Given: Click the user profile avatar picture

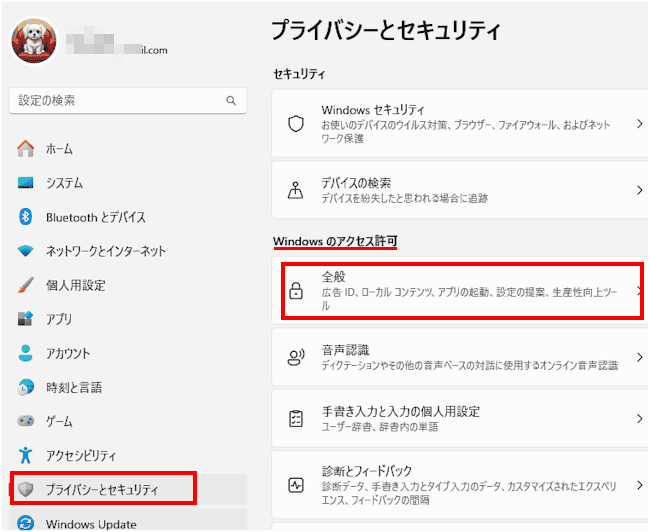Looking at the screenshot, I should coord(34,41).
